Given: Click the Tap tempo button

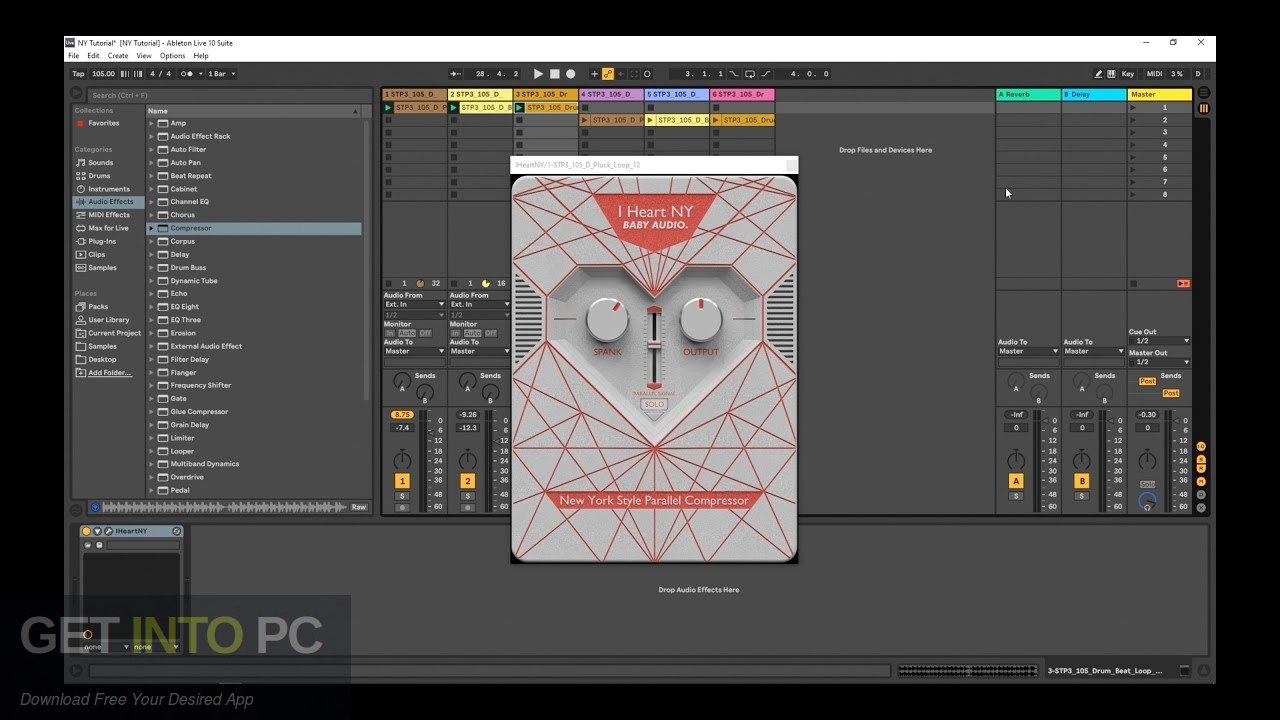Looking at the screenshot, I should pyautogui.click(x=78, y=74).
